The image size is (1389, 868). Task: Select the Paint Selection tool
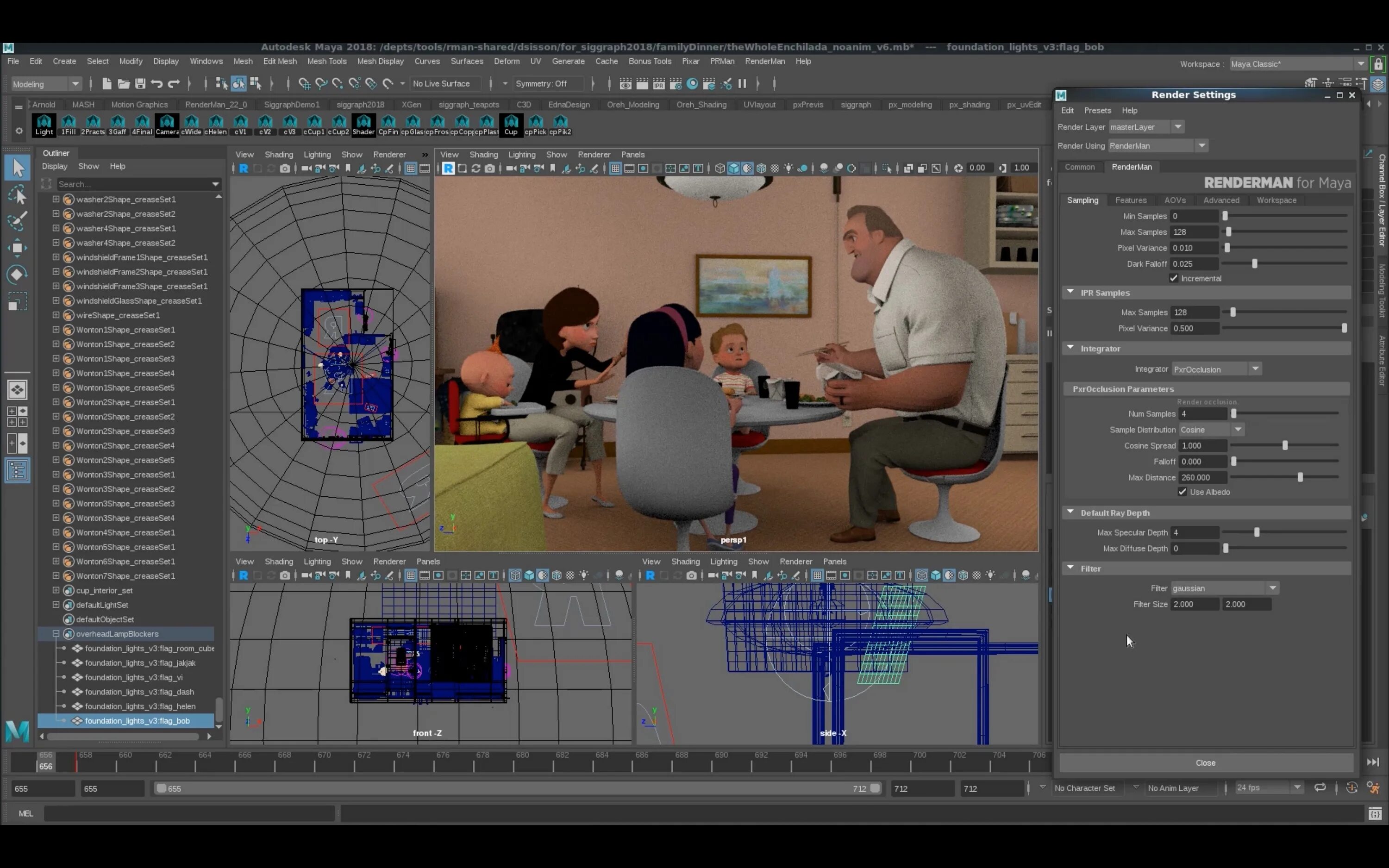click(x=17, y=221)
